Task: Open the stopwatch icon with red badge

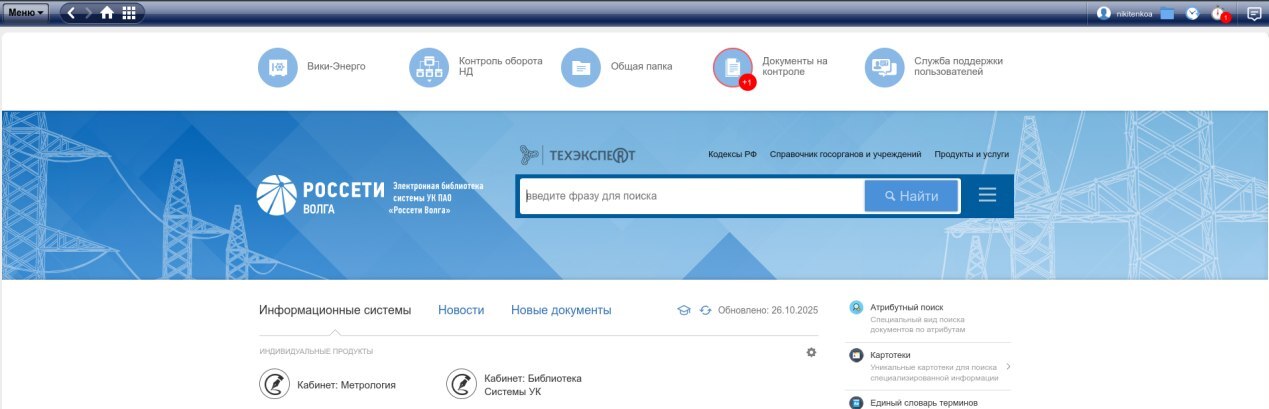Action: pyautogui.click(x=1219, y=14)
